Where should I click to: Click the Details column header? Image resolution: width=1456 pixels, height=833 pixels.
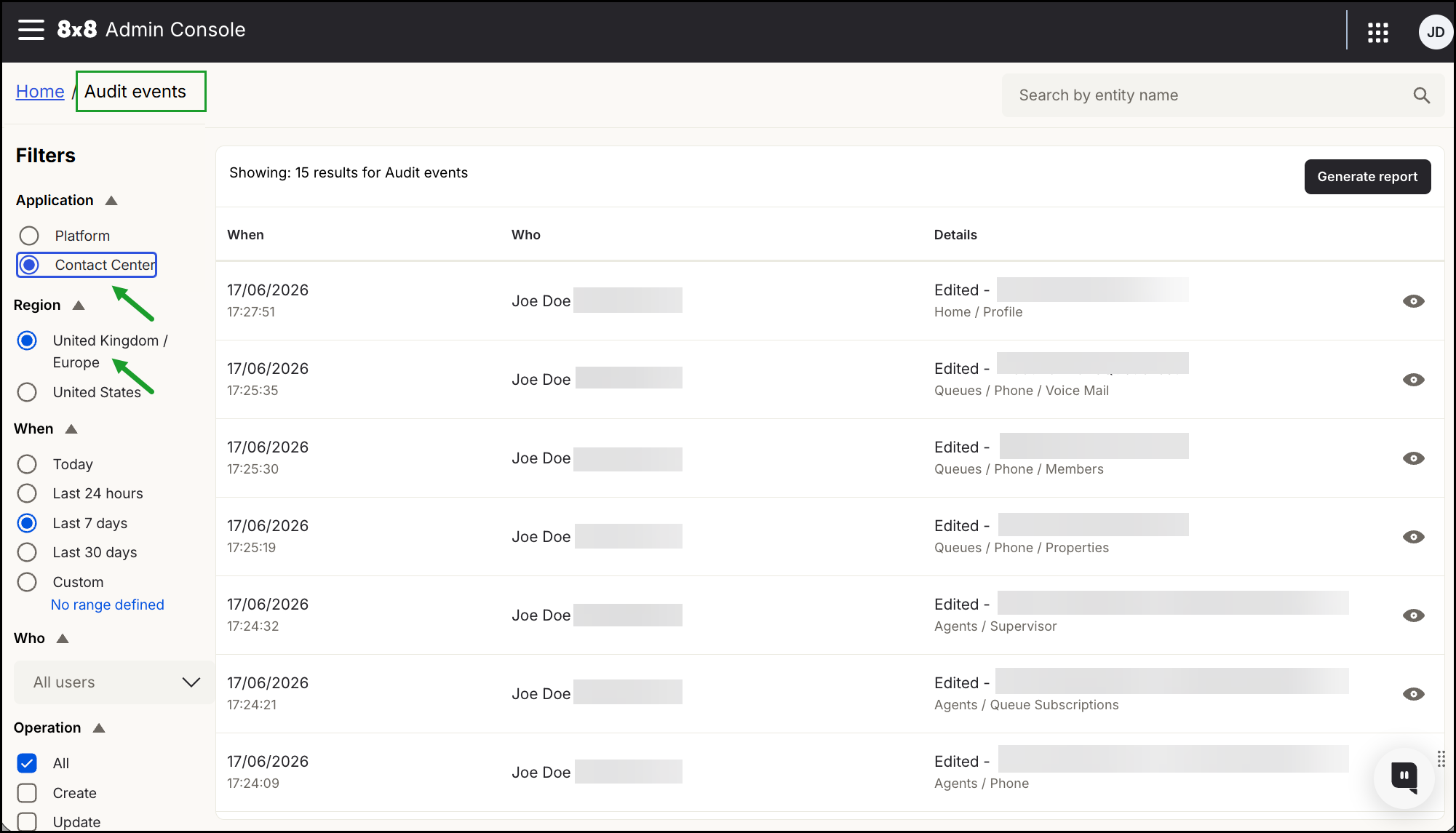955,235
